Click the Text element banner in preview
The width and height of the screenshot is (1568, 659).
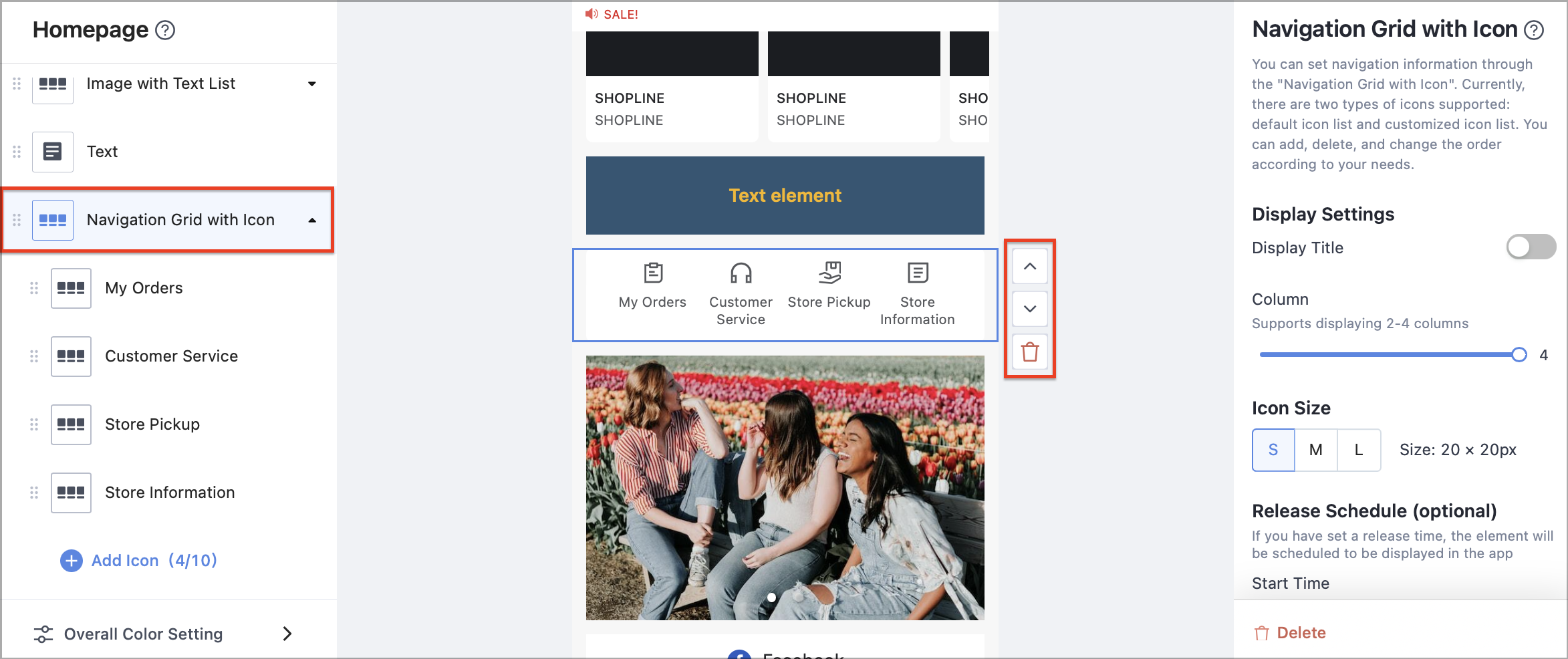785,195
